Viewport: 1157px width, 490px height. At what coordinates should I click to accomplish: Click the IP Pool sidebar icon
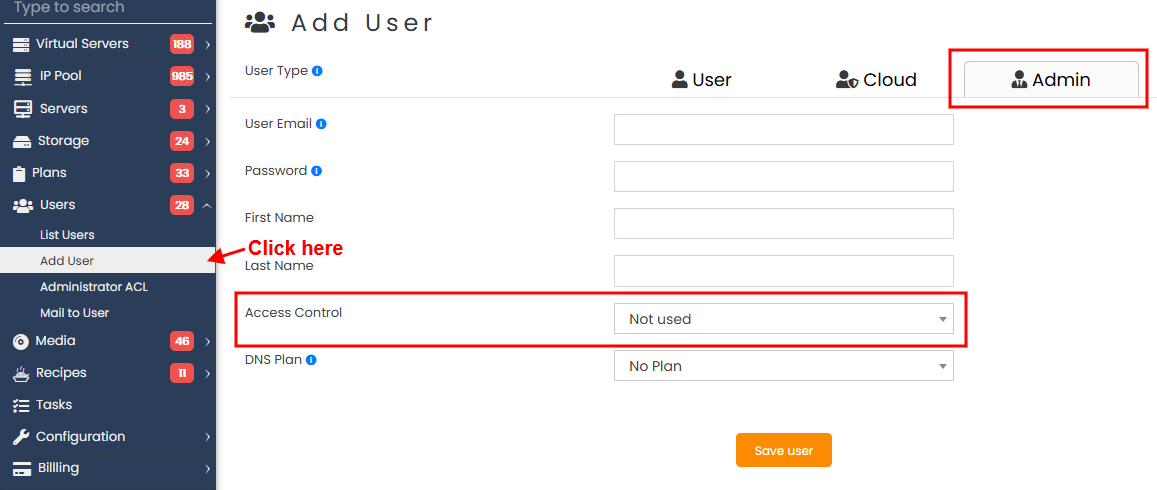pos(20,77)
